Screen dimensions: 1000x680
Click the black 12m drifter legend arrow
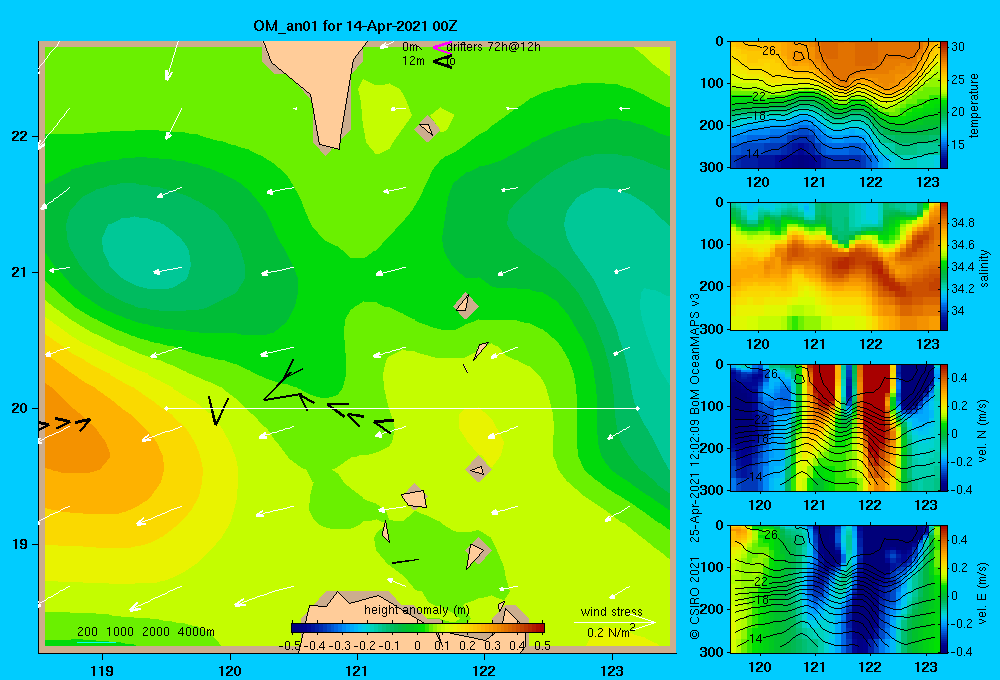coord(443,61)
